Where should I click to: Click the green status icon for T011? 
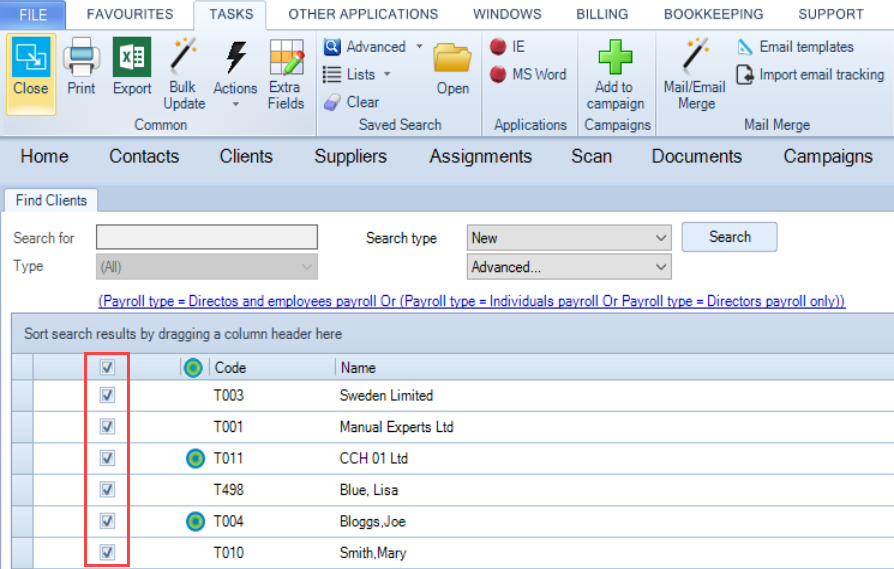click(x=196, y=458)
